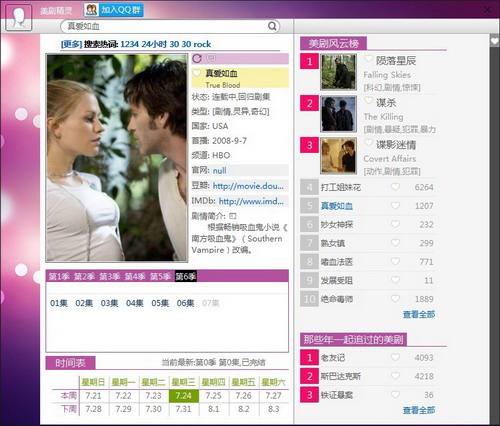Open the comment bubble icon beside refresh
The width and height of the screenshot is (500, 426).
click(x=211, y=58)
